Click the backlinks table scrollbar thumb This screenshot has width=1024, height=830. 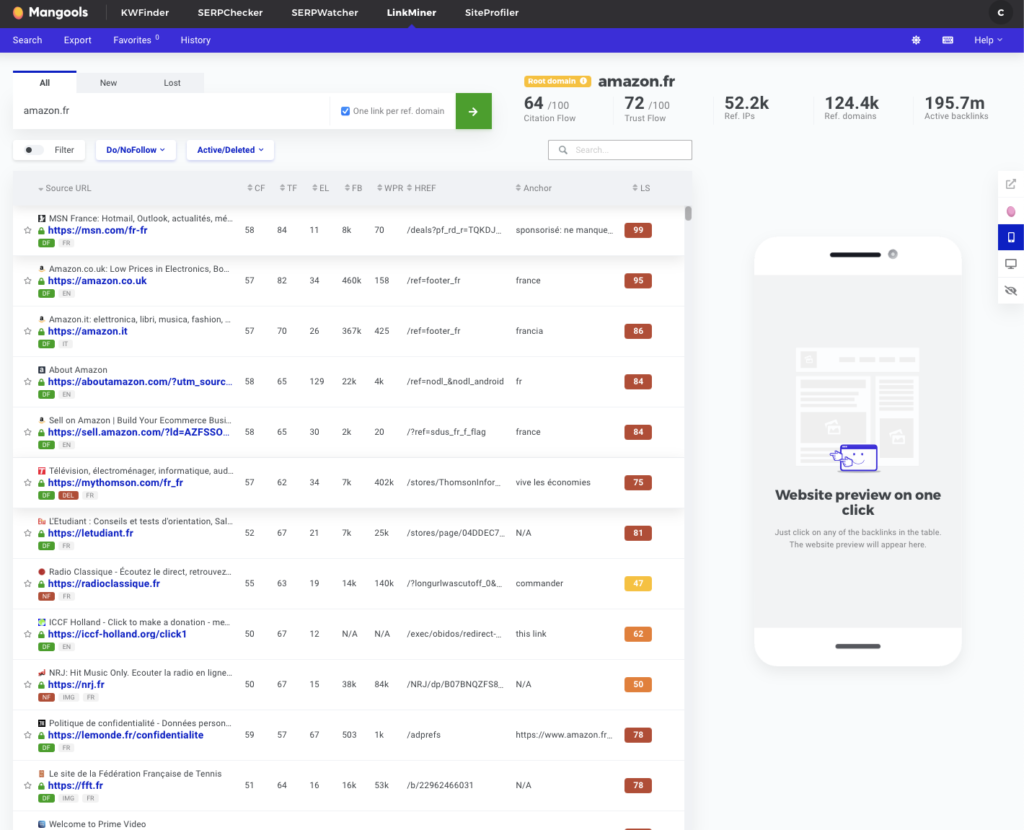pos(688,214)
